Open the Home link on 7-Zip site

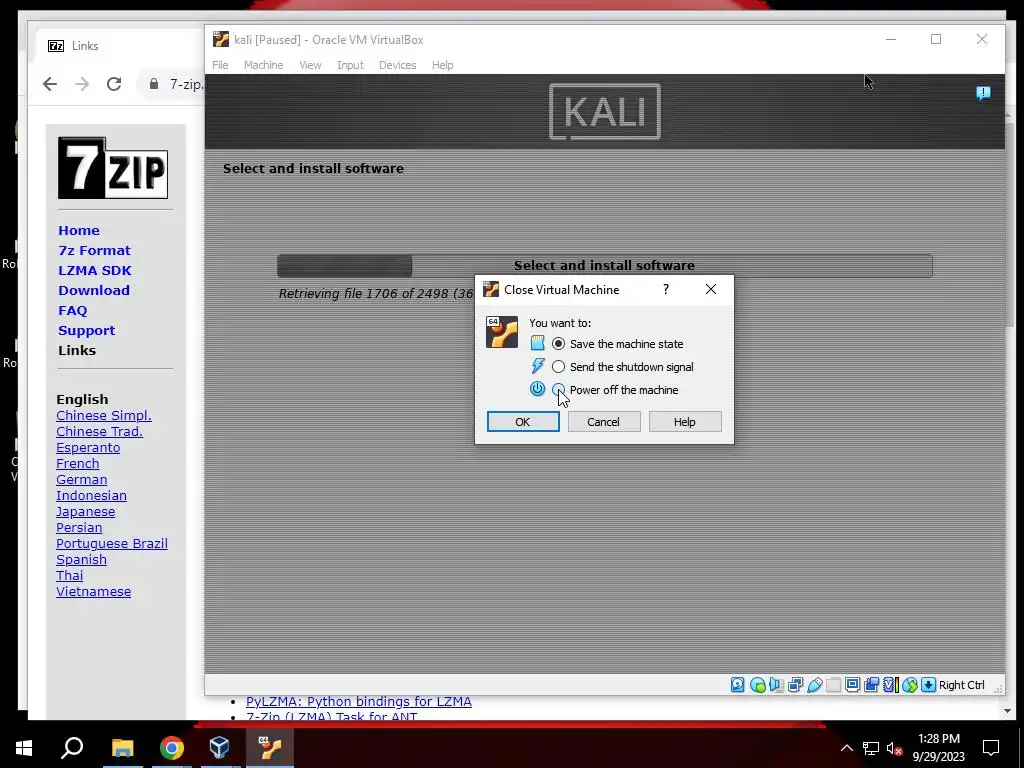(79, 231)
